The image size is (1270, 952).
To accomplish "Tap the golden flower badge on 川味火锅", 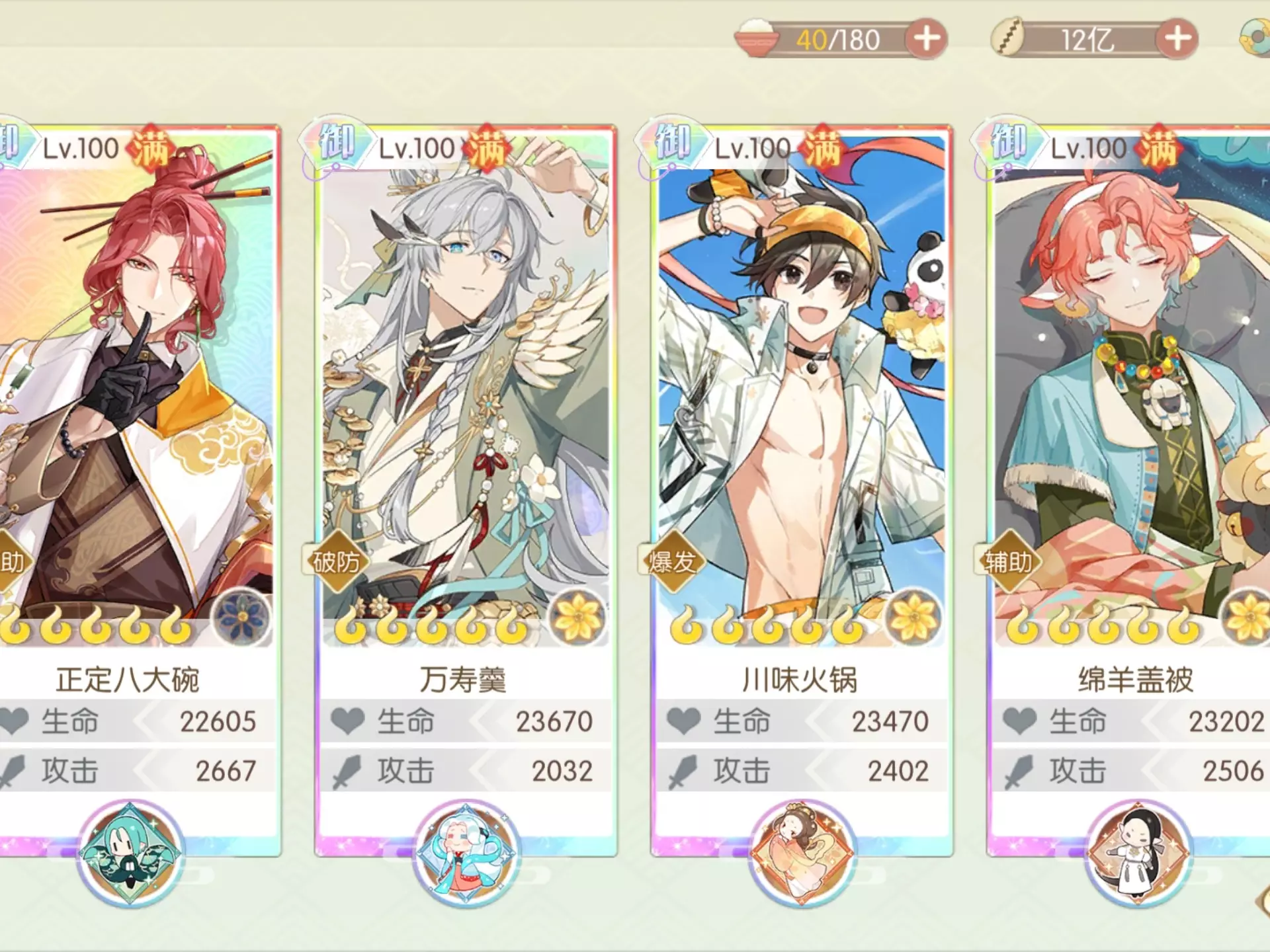I will click(x=913, y=617).
